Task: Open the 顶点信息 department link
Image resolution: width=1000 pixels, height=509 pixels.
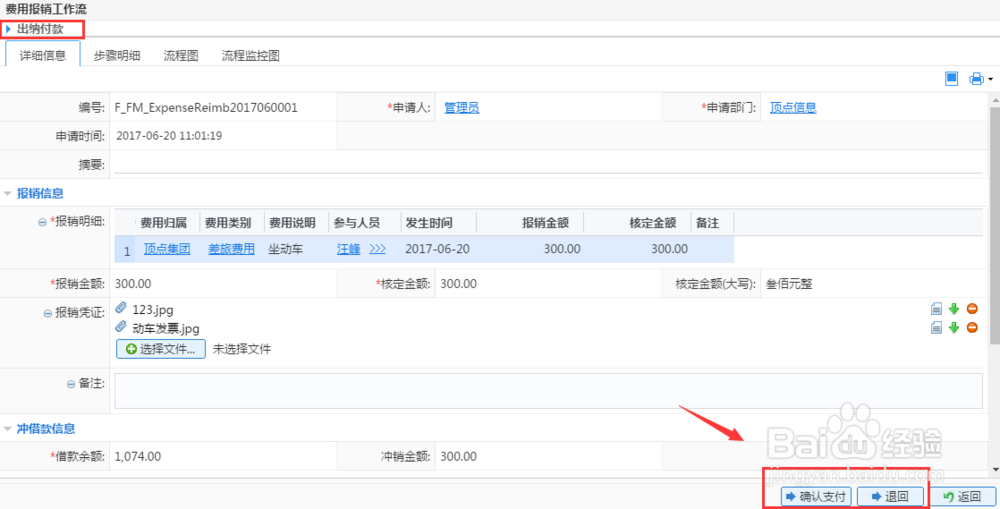Action: [x=793, y=108]
